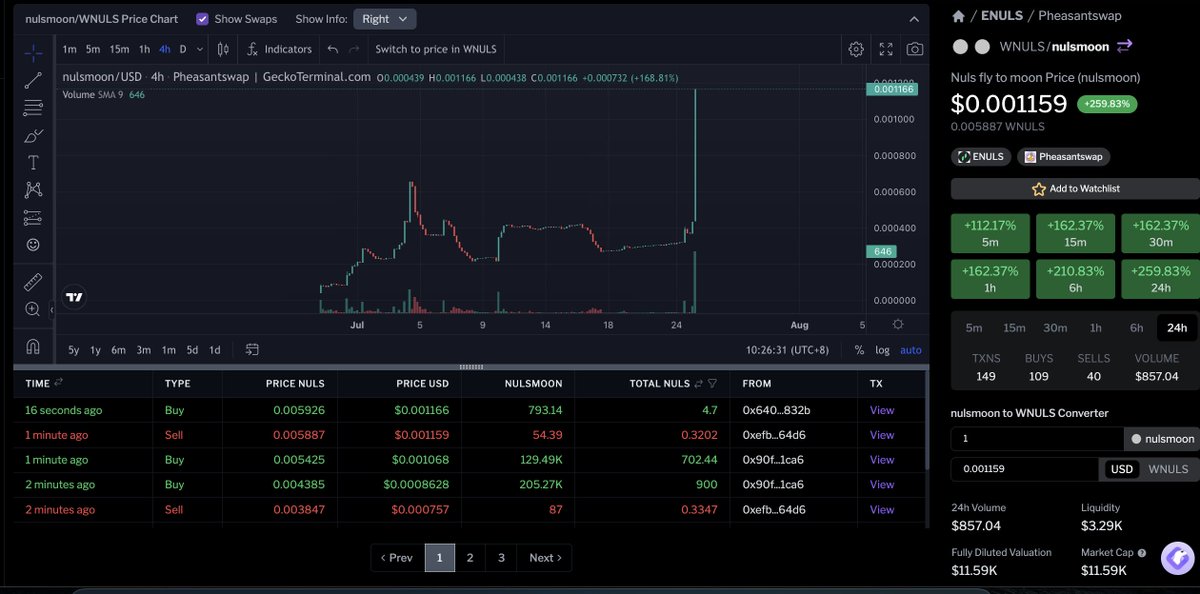Switch converter currency to USD
This screenshot has height=594, width=1200.
1120,469
